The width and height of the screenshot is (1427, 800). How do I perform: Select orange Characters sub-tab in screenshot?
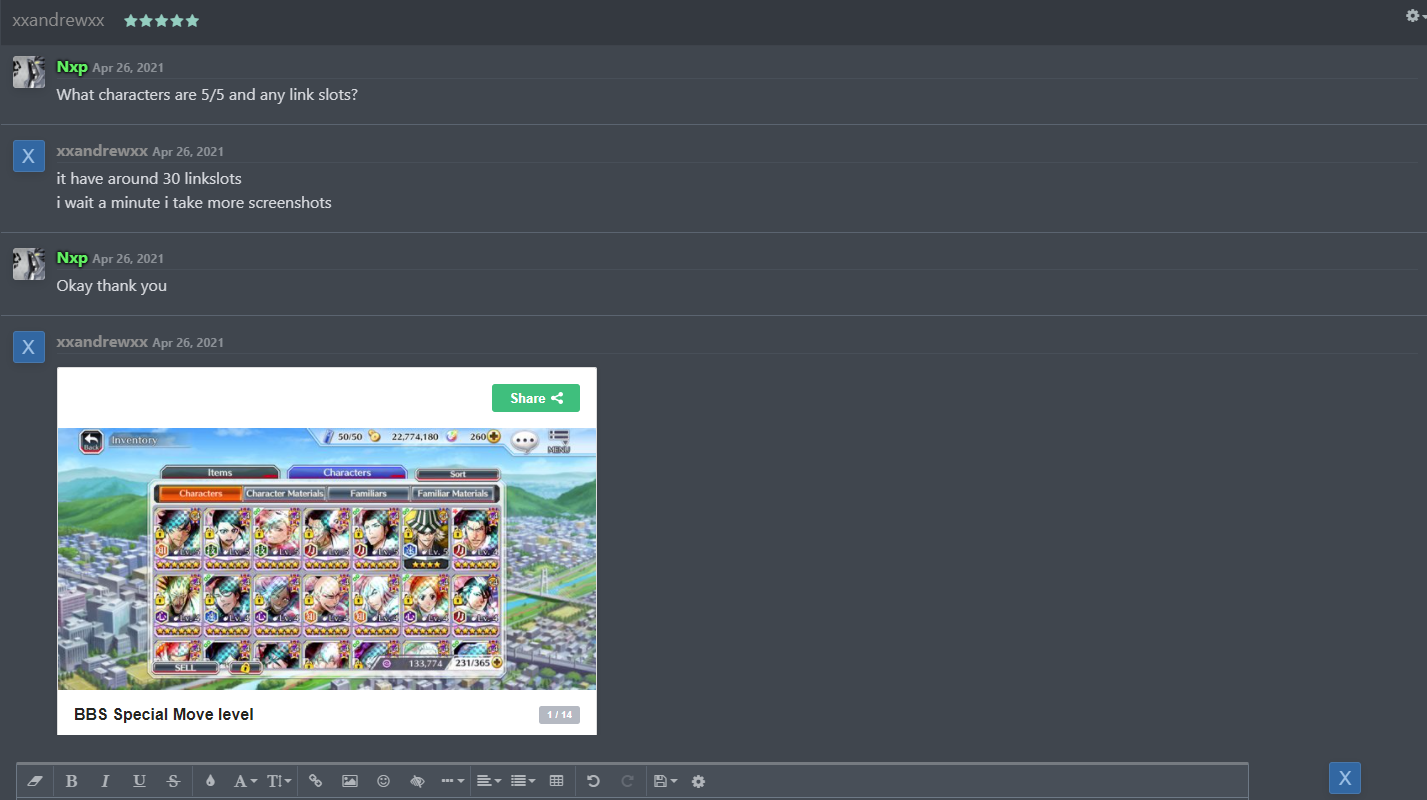(x=201, y=493)
